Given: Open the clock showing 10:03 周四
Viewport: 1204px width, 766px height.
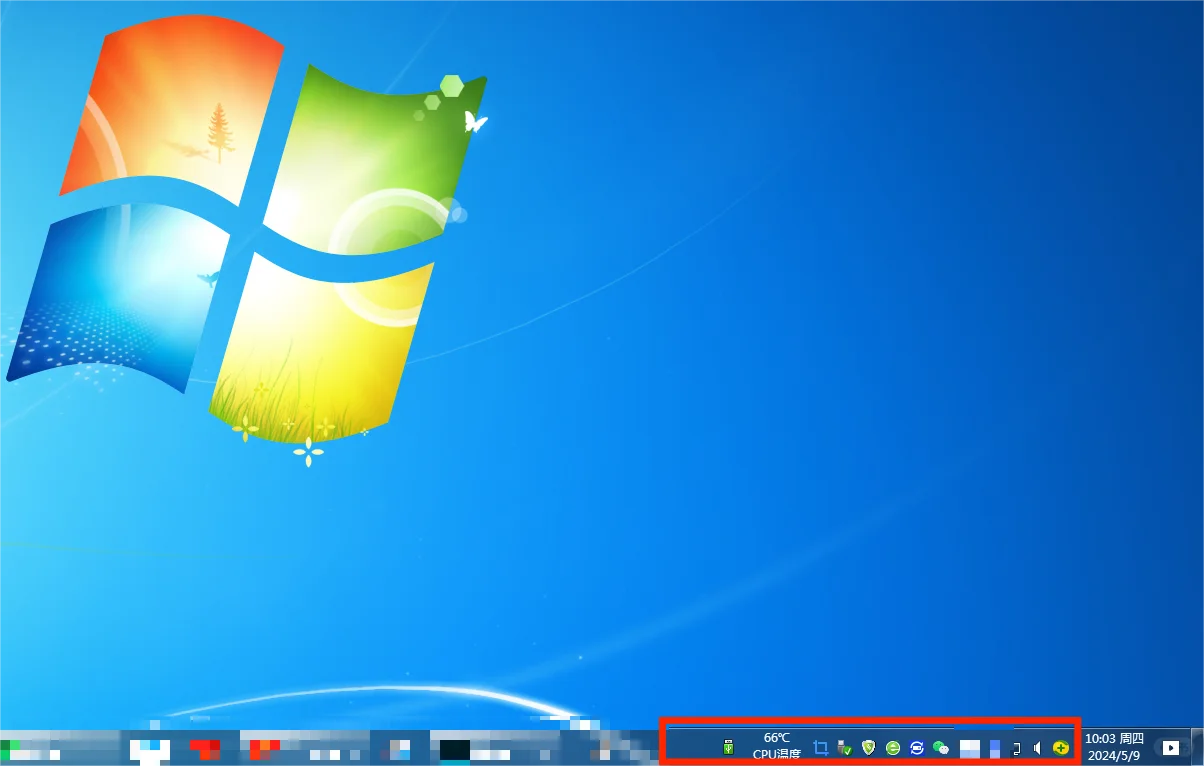Looking at the screenshot, I should (1114, 746).
